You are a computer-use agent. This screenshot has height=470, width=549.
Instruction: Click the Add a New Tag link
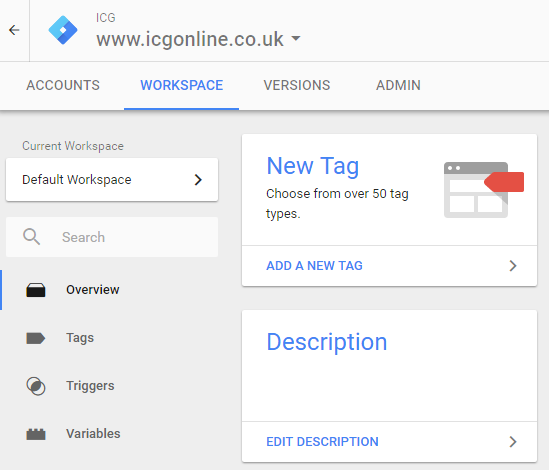coord(314,266)
